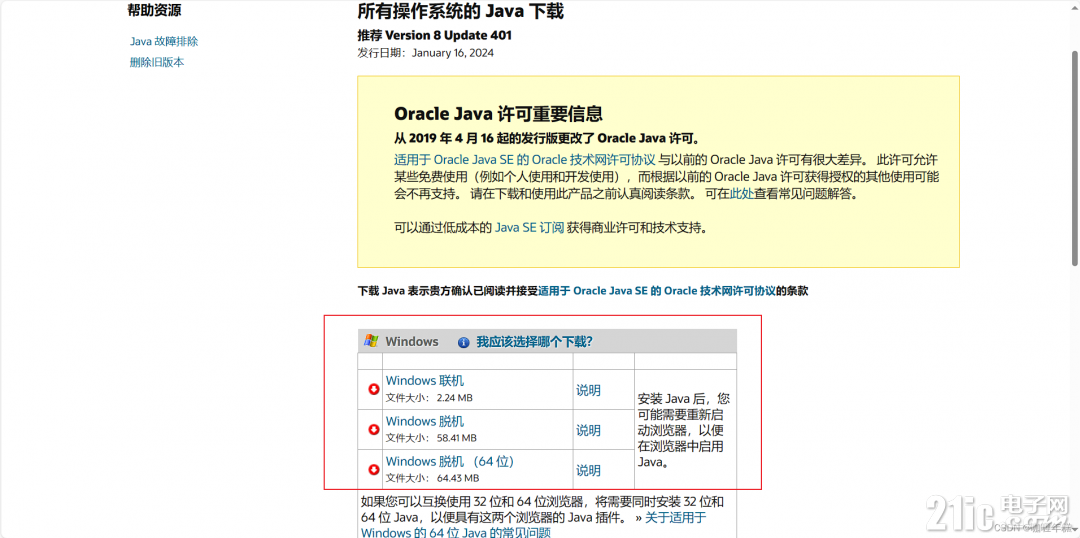Click the blue info icon next to 我应该选择哪个下载
Image resolution: width=1080 pixels, height=538 pixels.
click(x=464, y=342)
